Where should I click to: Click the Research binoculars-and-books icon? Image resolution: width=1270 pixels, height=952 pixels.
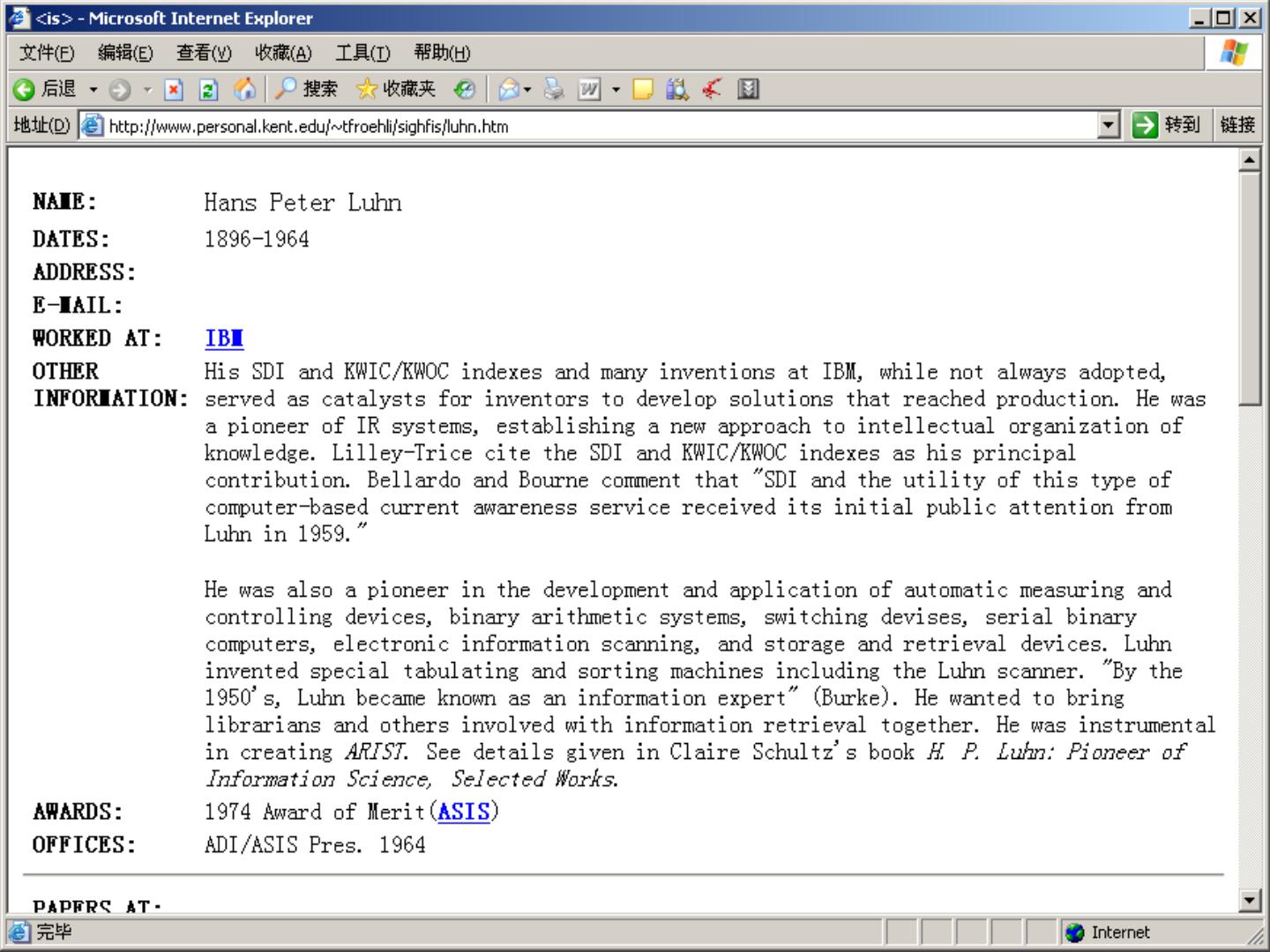coord(677,89)
